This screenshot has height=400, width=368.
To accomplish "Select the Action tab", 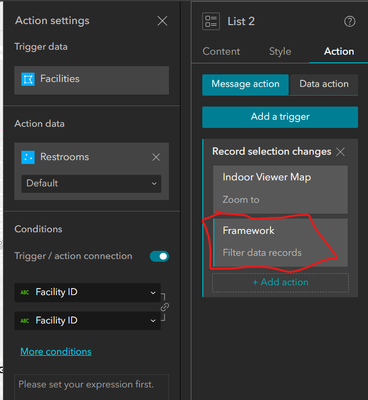I will (x=339, y=51).
